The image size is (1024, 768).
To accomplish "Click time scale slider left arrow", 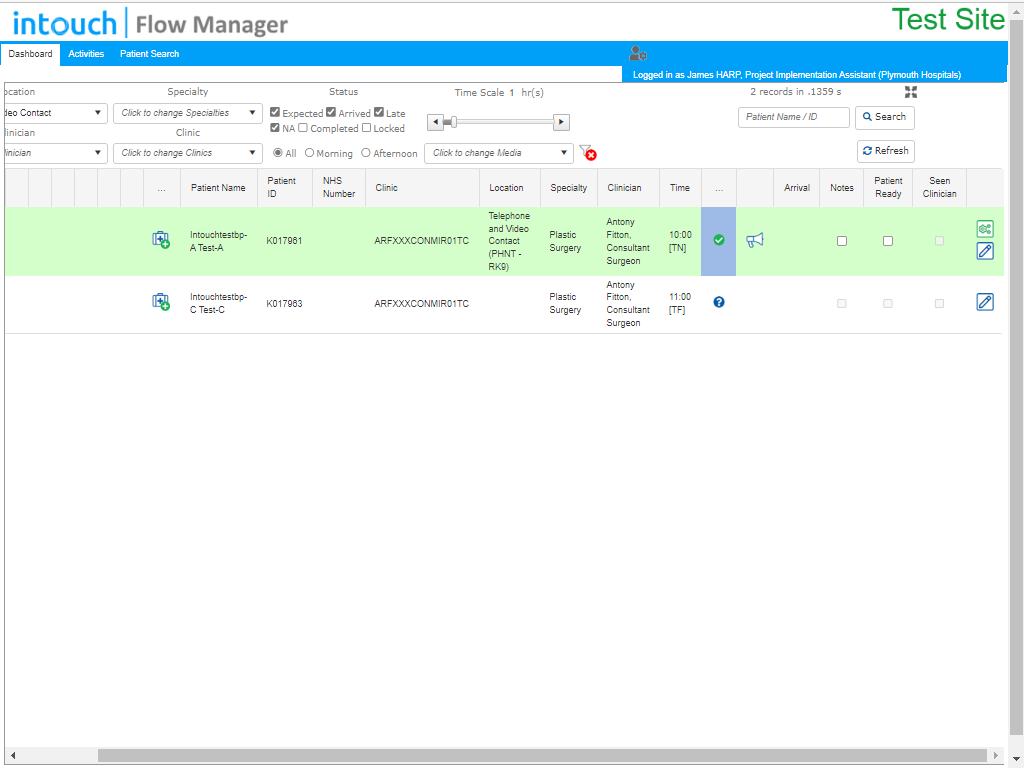I will click(x=436, y=122).
